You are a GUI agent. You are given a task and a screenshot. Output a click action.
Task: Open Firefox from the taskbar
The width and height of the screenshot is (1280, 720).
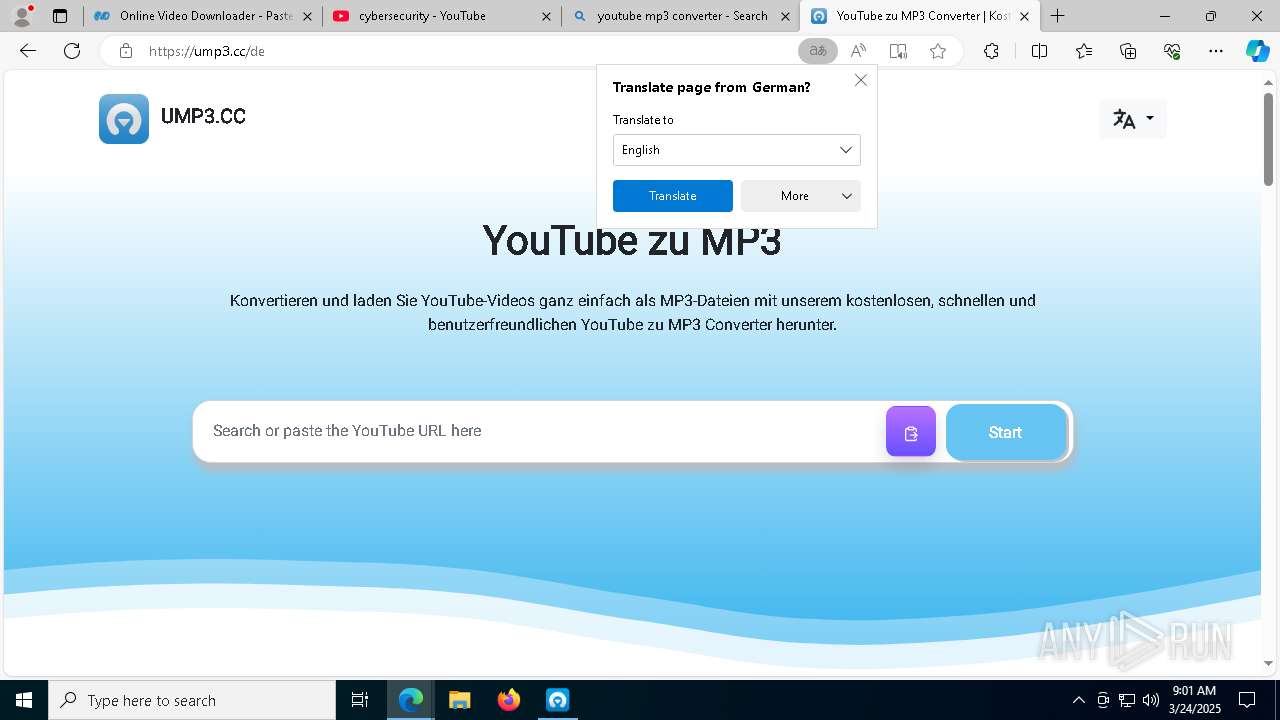pyautogui.click(x=509, y=700)
